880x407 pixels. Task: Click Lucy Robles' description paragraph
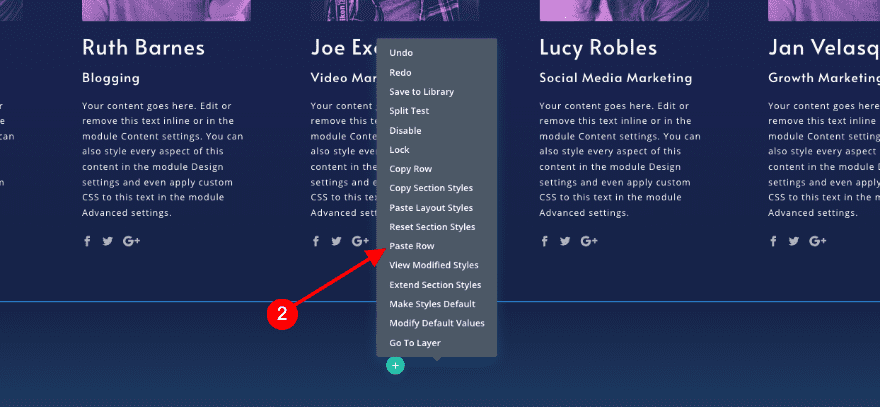coord(620,159)
